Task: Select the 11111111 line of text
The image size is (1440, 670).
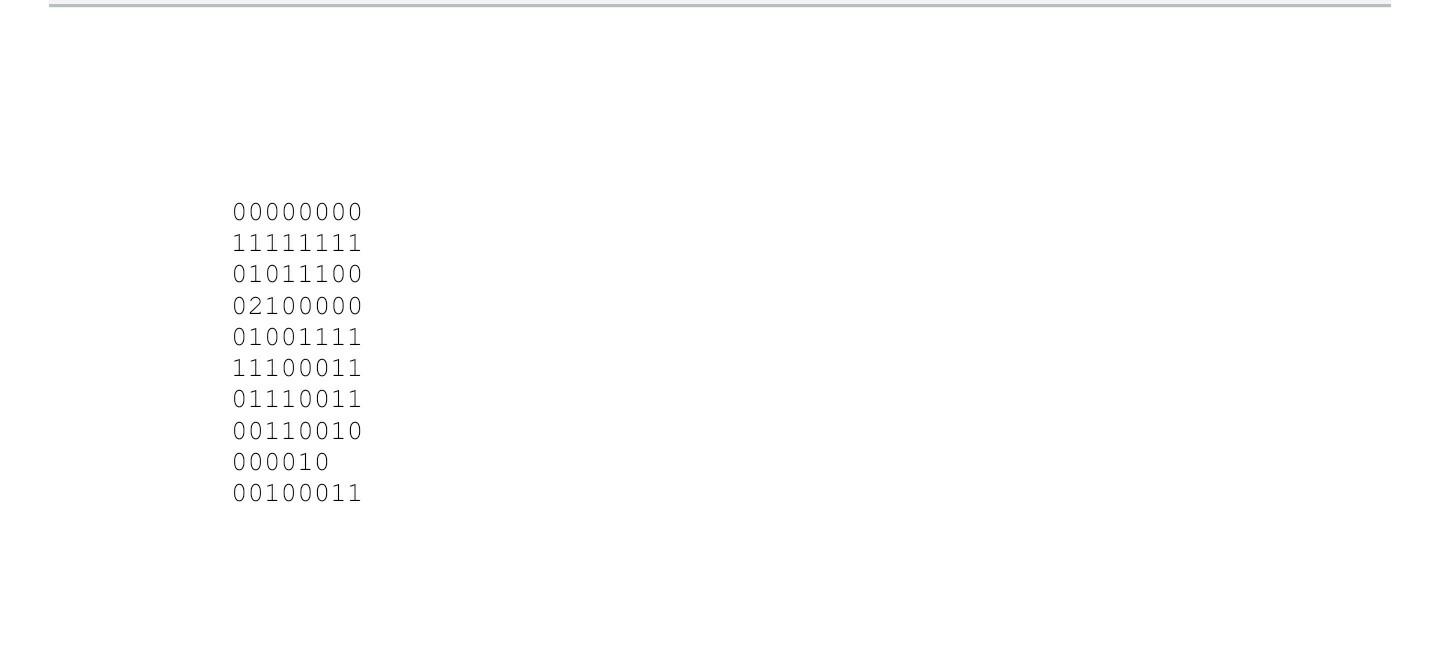Action: [297, 243]
